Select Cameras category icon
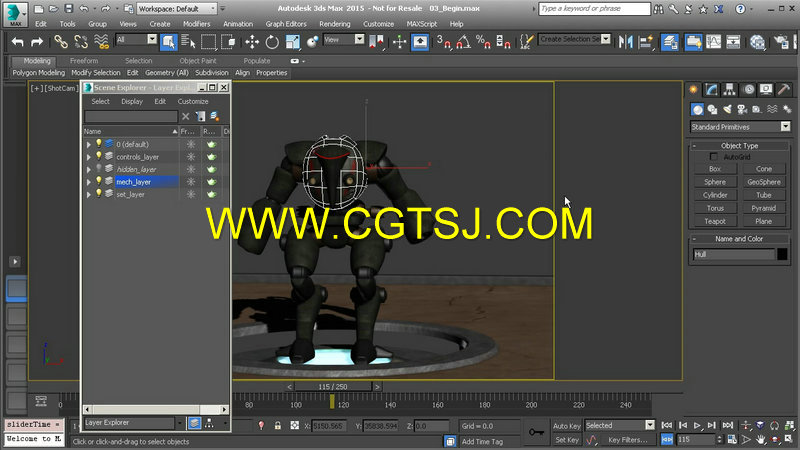The width and height of the screenshot is (800, 450). point(742,109)
